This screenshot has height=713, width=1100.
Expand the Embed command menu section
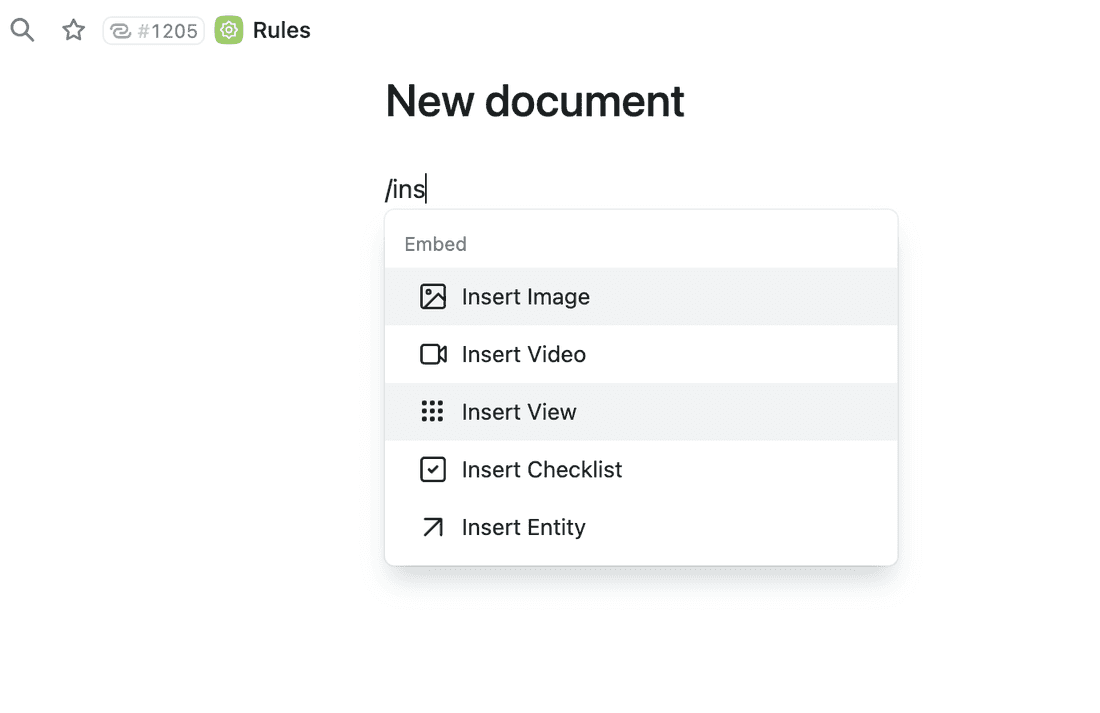point(434,243)
